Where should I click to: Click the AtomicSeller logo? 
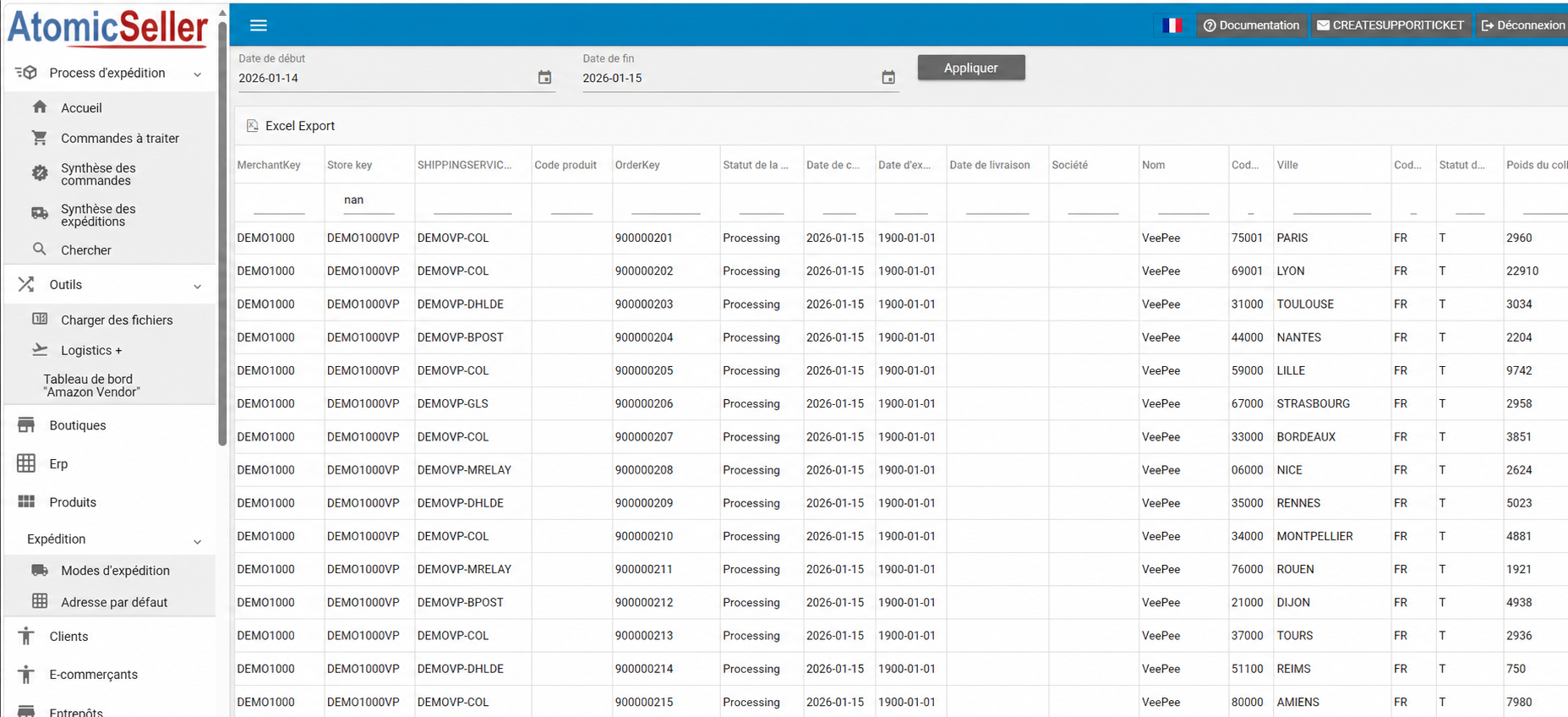[107, 27]
